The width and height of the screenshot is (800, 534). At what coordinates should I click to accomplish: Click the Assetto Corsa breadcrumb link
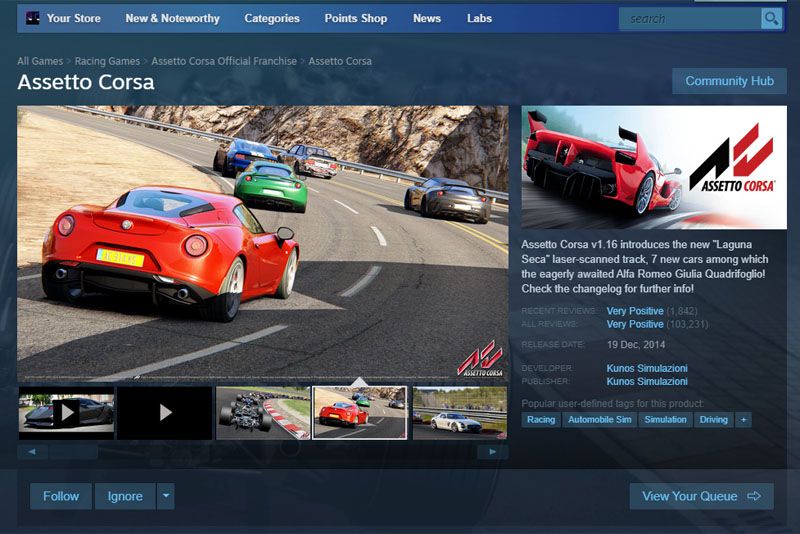click(x=340, y=61)
